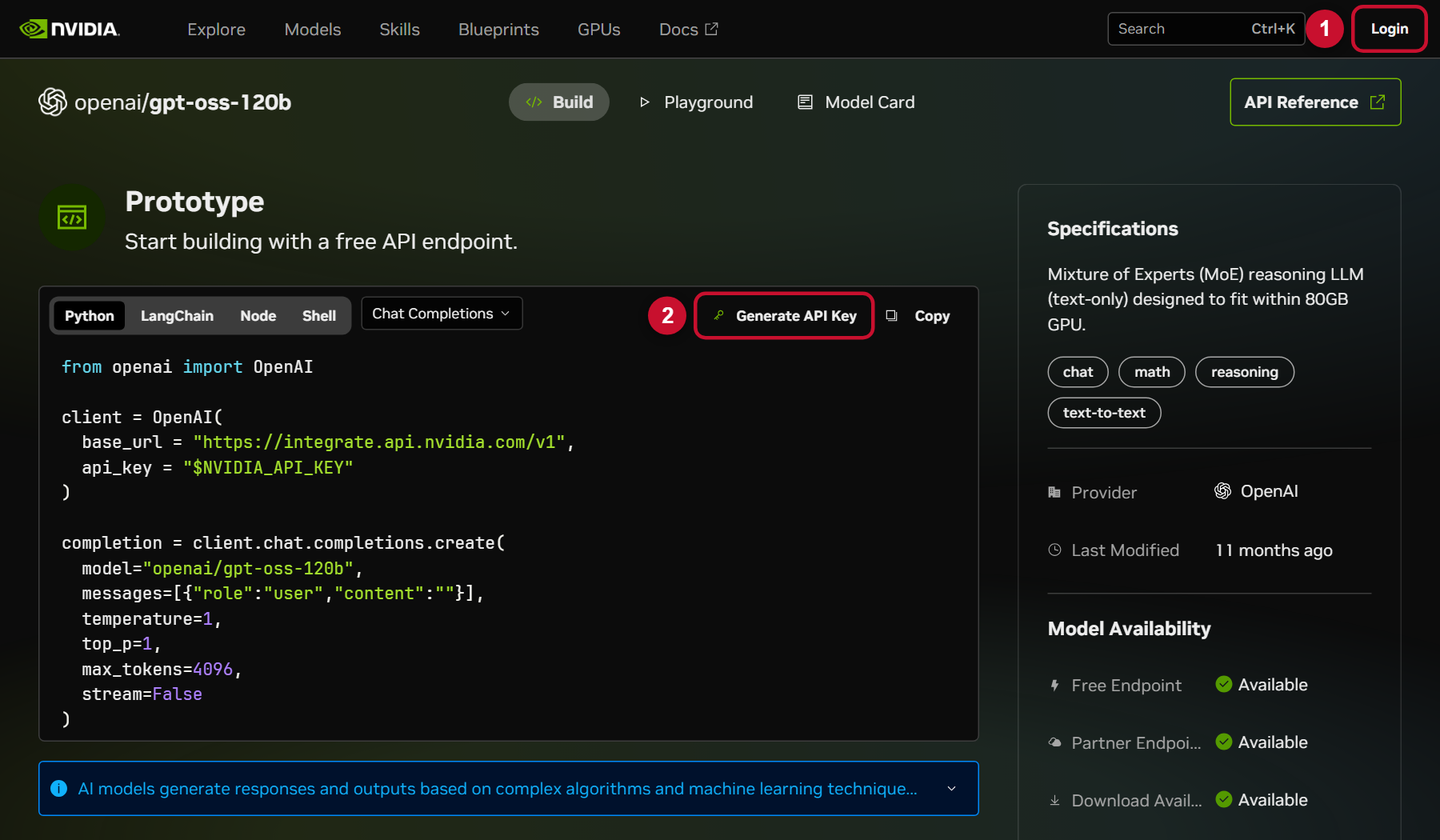Focus the Search input field
Image resolution: width=1440 pixels, height=840 pixels.
1206,29
